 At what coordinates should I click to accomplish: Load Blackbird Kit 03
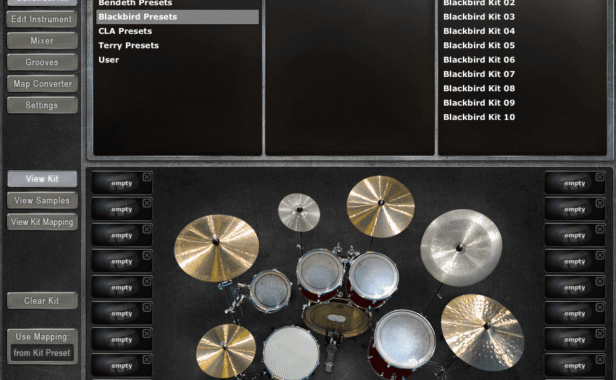(x=479, y=17)
